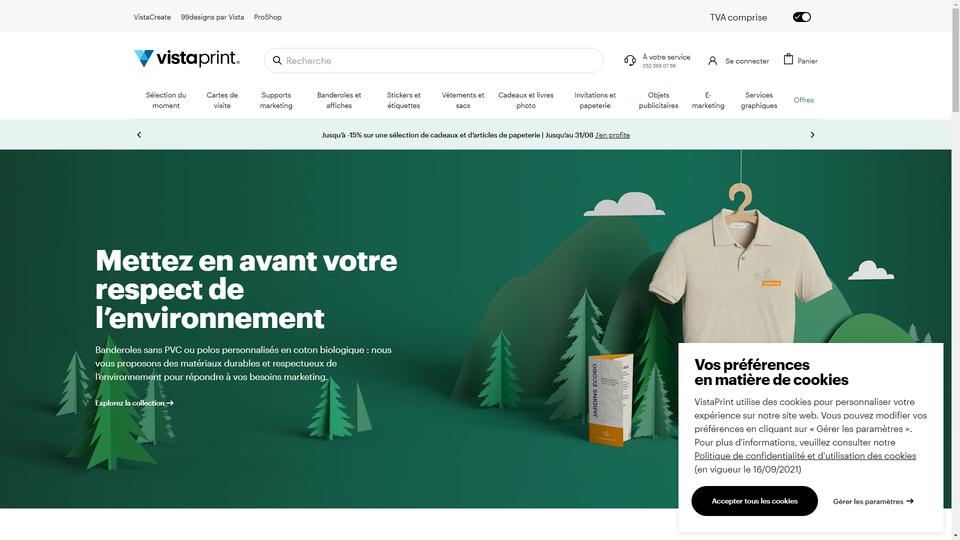Image resolution: width=960 pixels, height=540 pixels.
Task: Click the page vertical scrollbar
Action: 956,270
